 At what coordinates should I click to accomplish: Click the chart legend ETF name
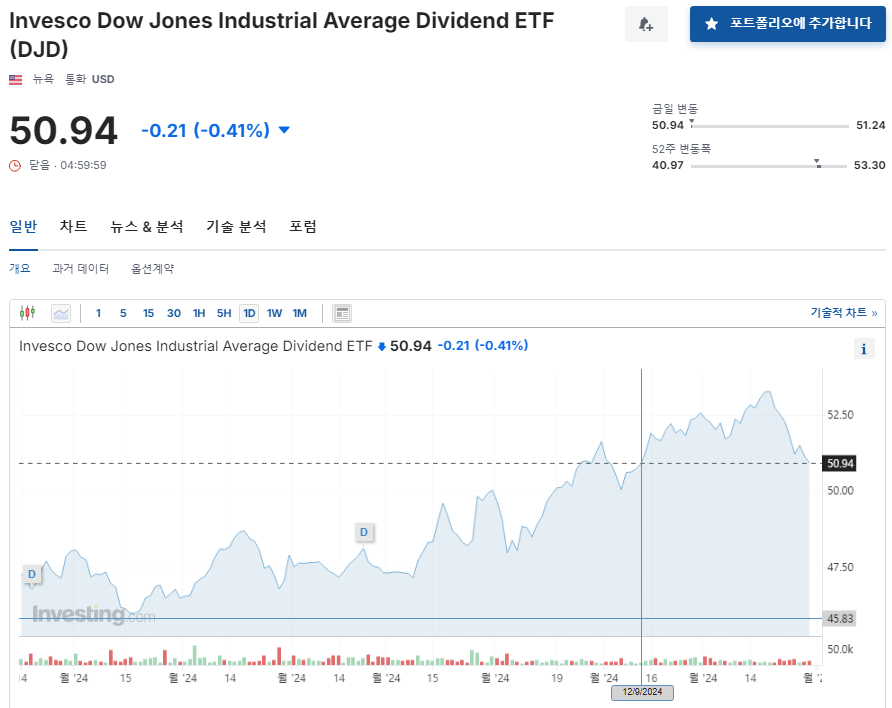[196, 346]
